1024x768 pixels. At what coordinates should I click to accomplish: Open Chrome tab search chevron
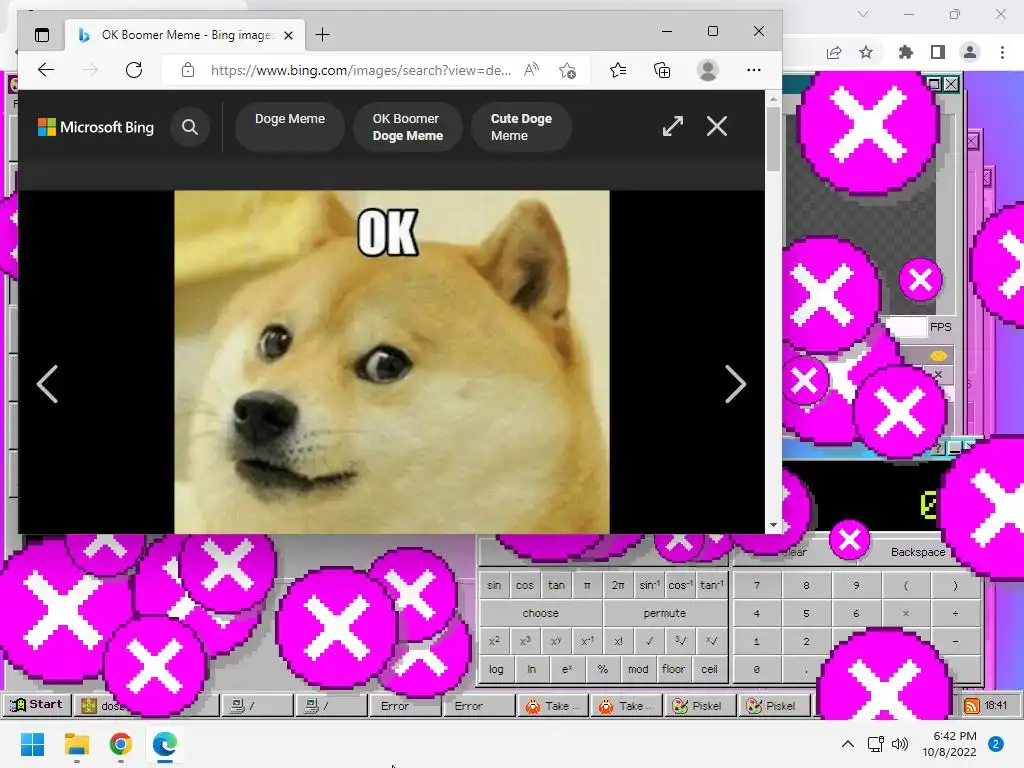pos(863,14)
